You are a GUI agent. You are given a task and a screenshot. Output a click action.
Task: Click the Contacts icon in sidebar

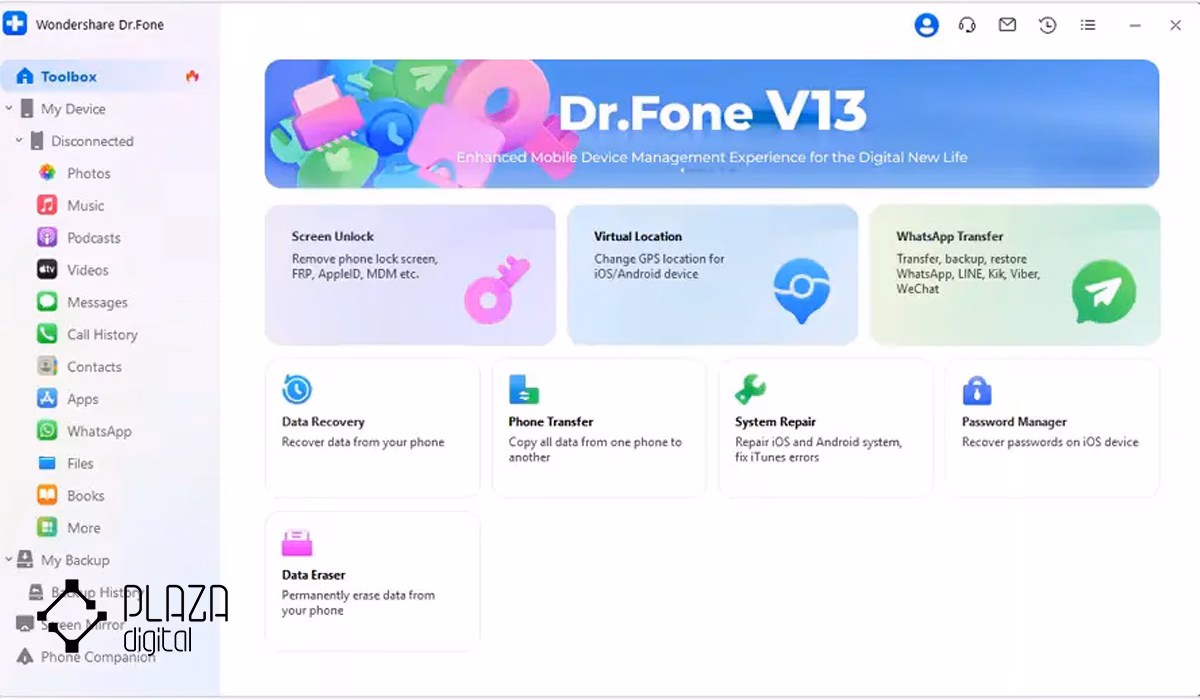(x=47, y=367)
